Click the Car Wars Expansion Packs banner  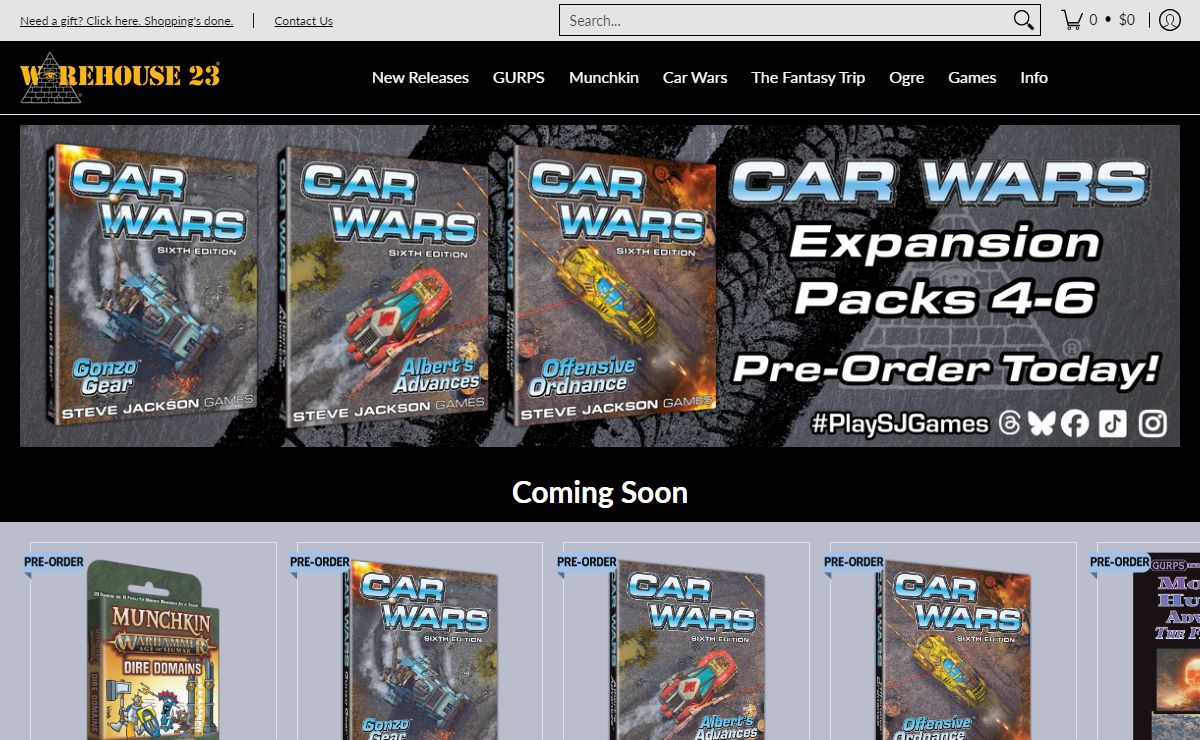600,286
